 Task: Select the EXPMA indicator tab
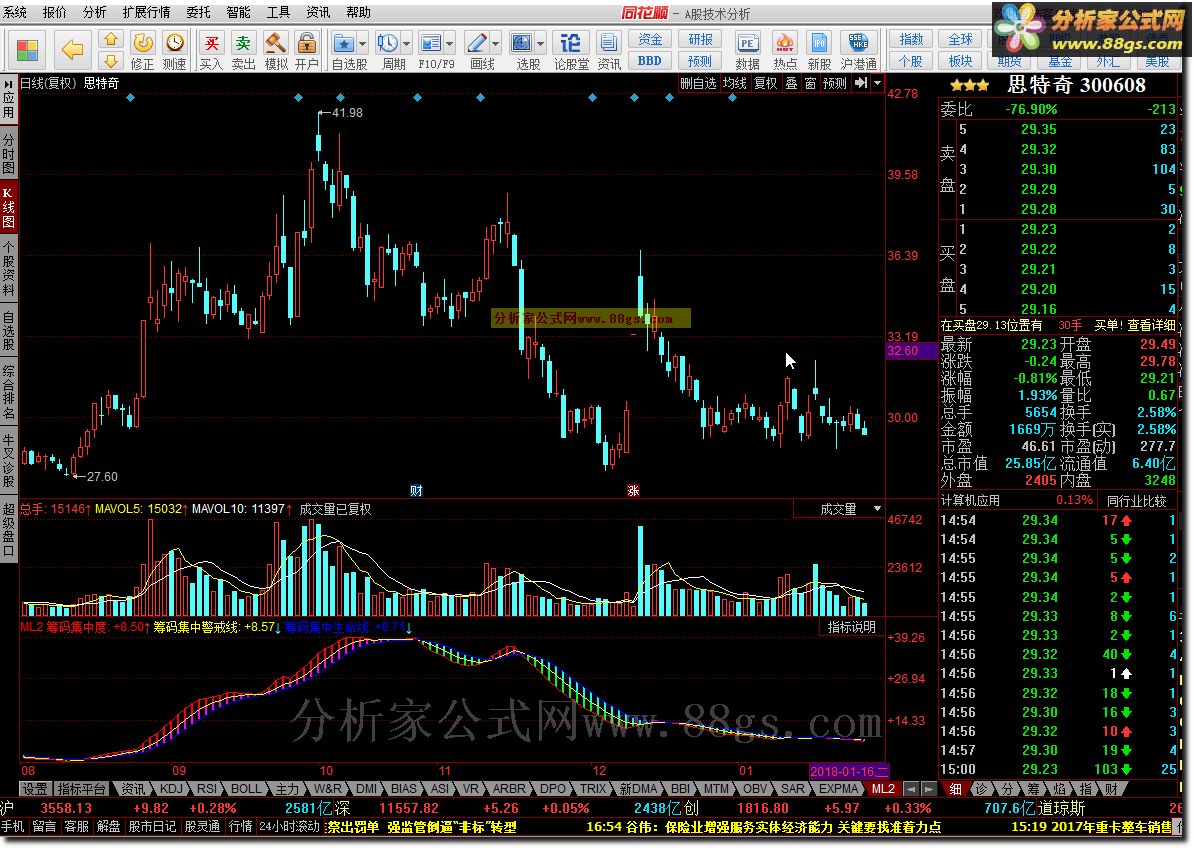point(838,789)
